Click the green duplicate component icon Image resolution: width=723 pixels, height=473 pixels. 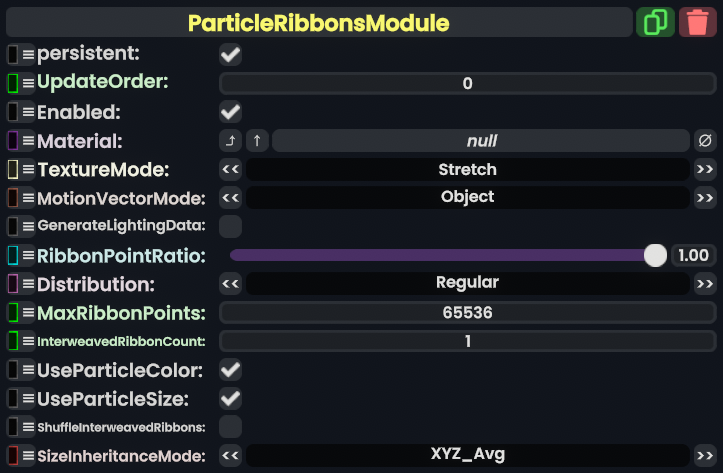(x=655, y=22)
